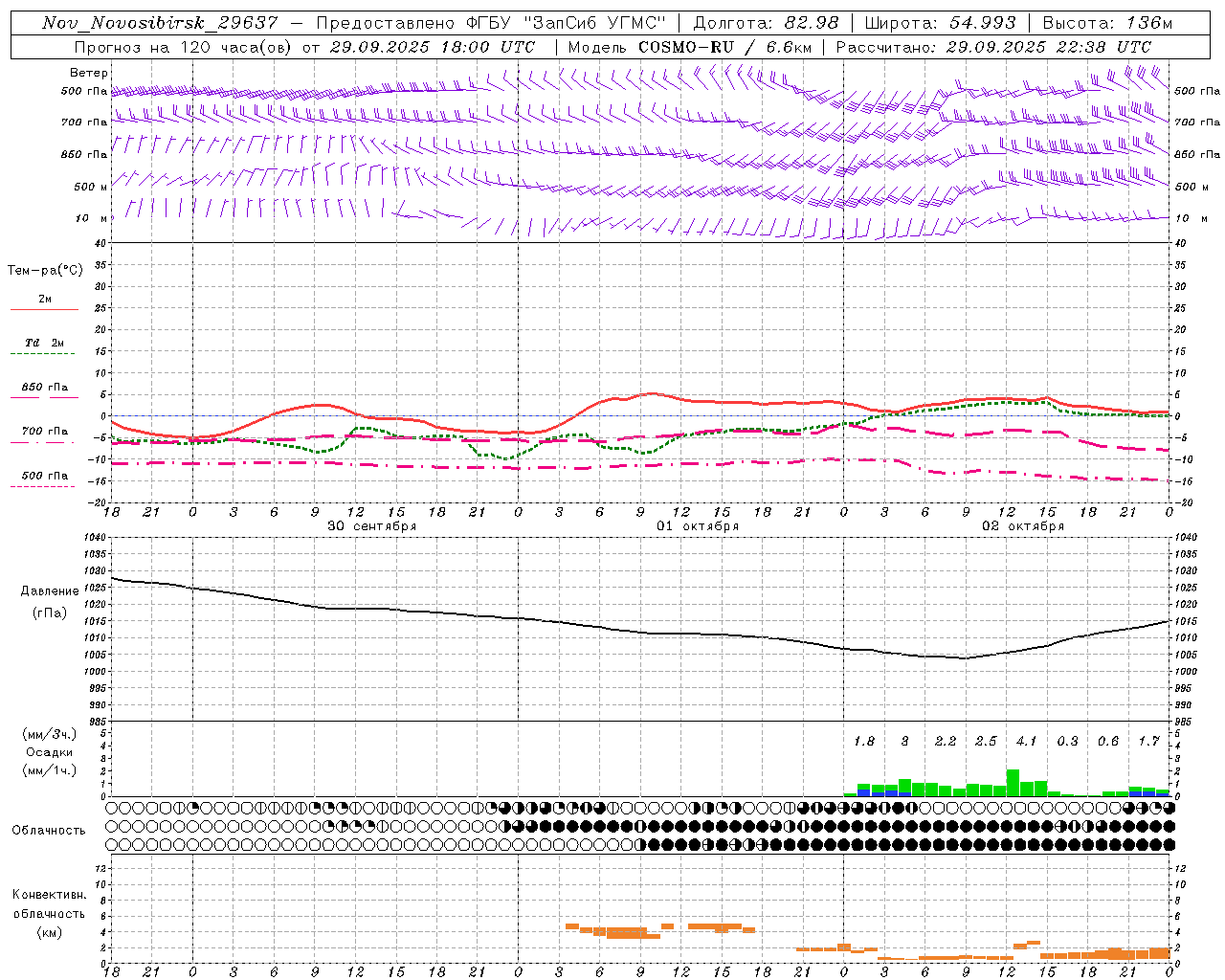Click the Долгота: 82.98 longitude field
Image resolution: width=1225 pixels, height=980 pixels.
(x=766, y=23)
